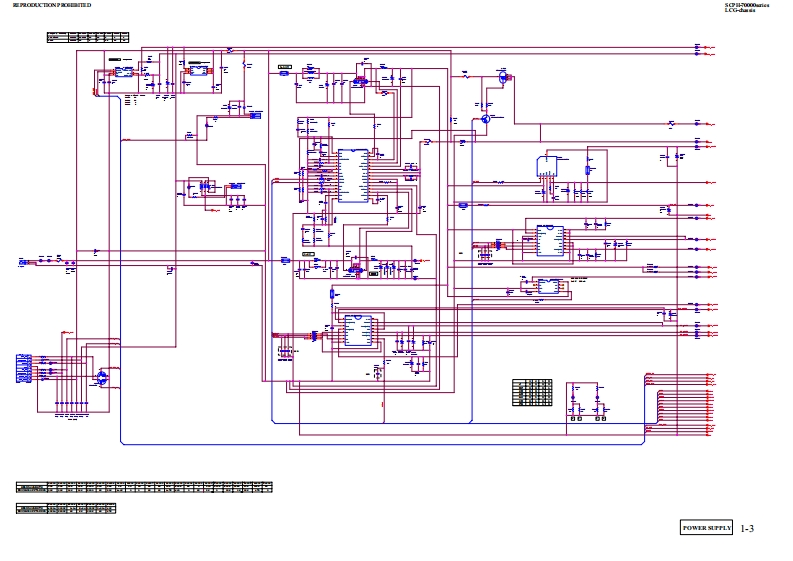Select the black grid table near bottom right
The image size is (793, 561).
point(533,391)
